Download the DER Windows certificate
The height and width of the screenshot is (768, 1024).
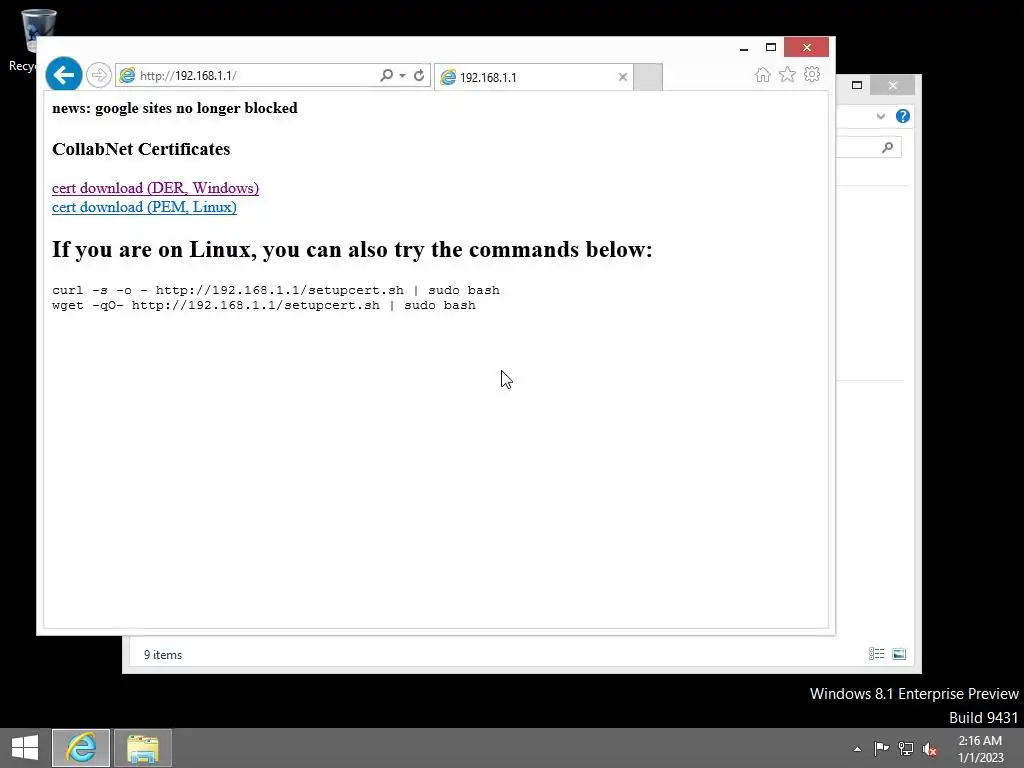[x=155, y=188]
